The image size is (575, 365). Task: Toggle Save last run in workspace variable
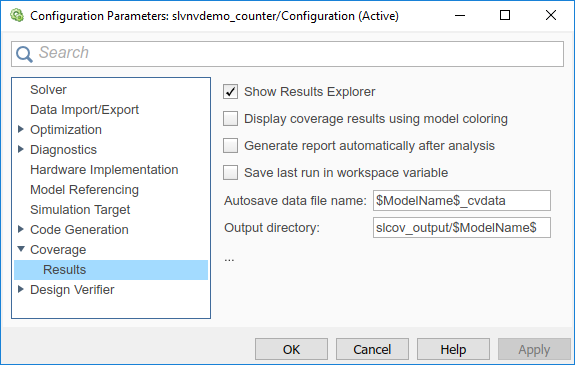tap(230, 172)
